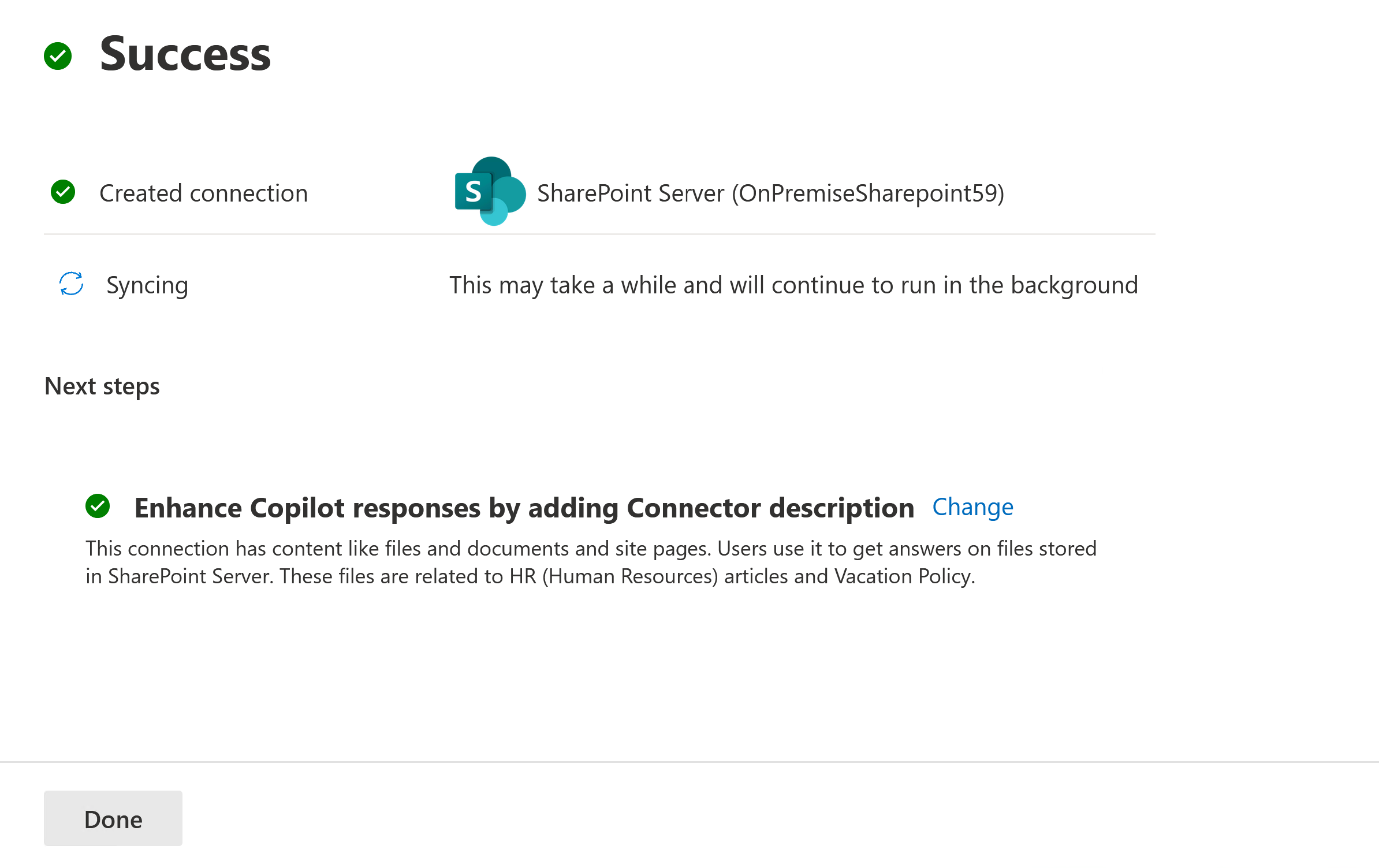Click the background sync message text
The image size is (1379, 868).
pyautogui.click(x=794, y=285)
